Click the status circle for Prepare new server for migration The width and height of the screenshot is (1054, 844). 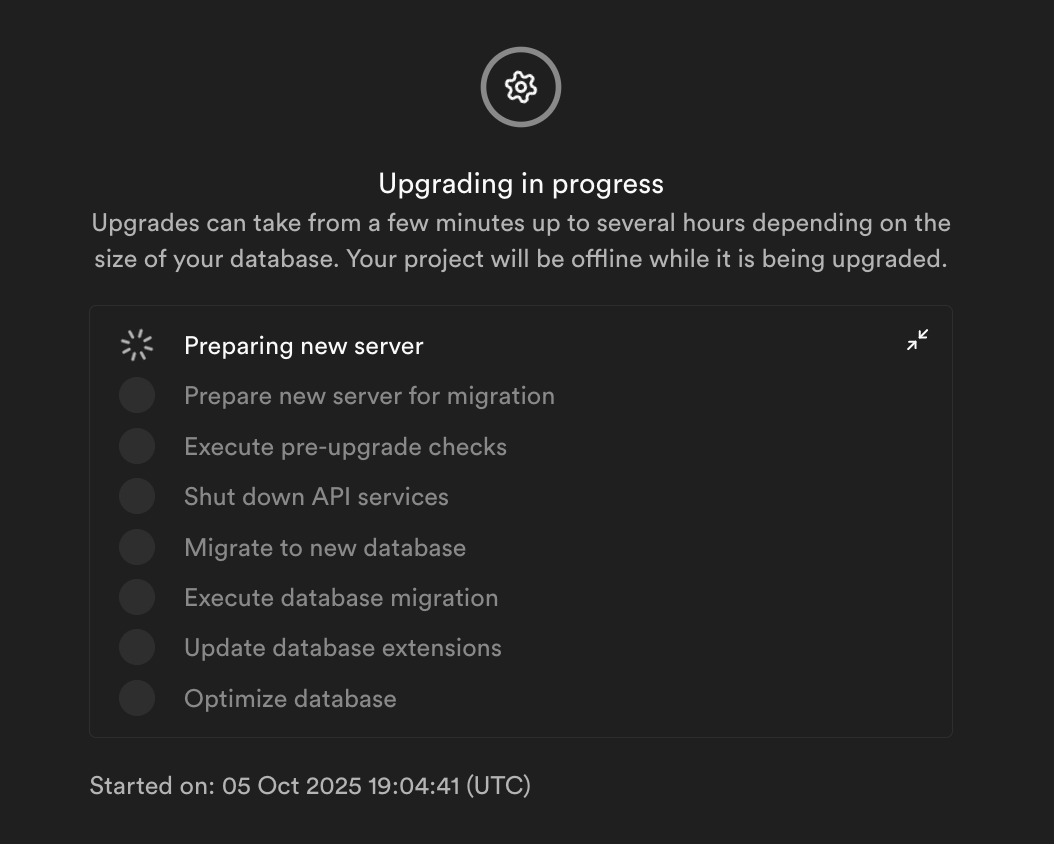[x=137, y=396]
